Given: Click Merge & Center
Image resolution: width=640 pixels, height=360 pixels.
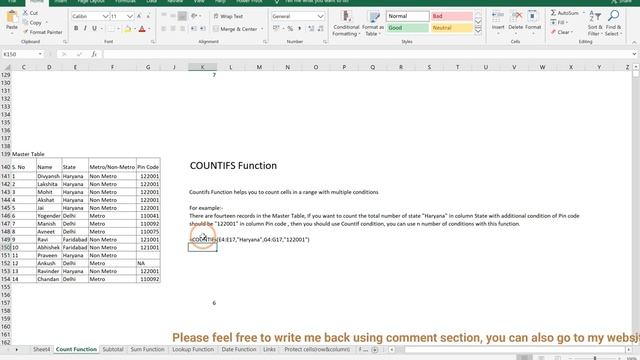Looking at the screenshot, I should click(236, 29).
